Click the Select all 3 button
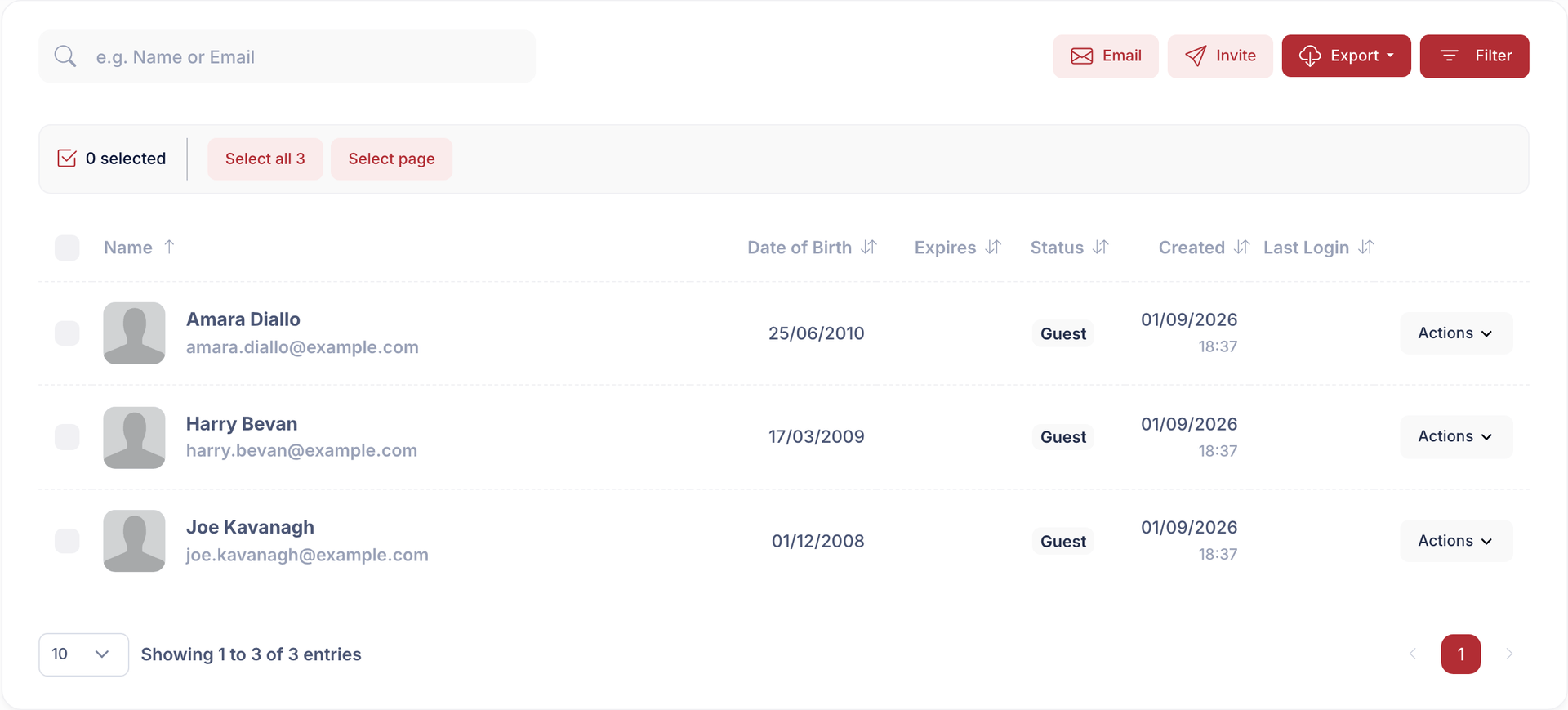The image size is (1568, 710). click(x=265, y=159)
